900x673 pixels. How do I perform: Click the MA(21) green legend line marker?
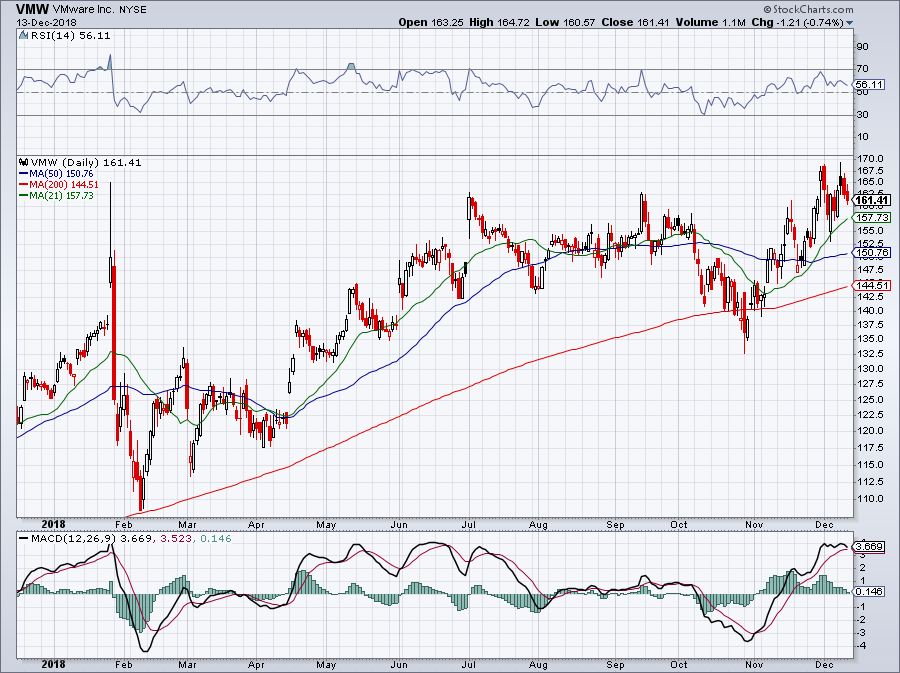(24, 196)
